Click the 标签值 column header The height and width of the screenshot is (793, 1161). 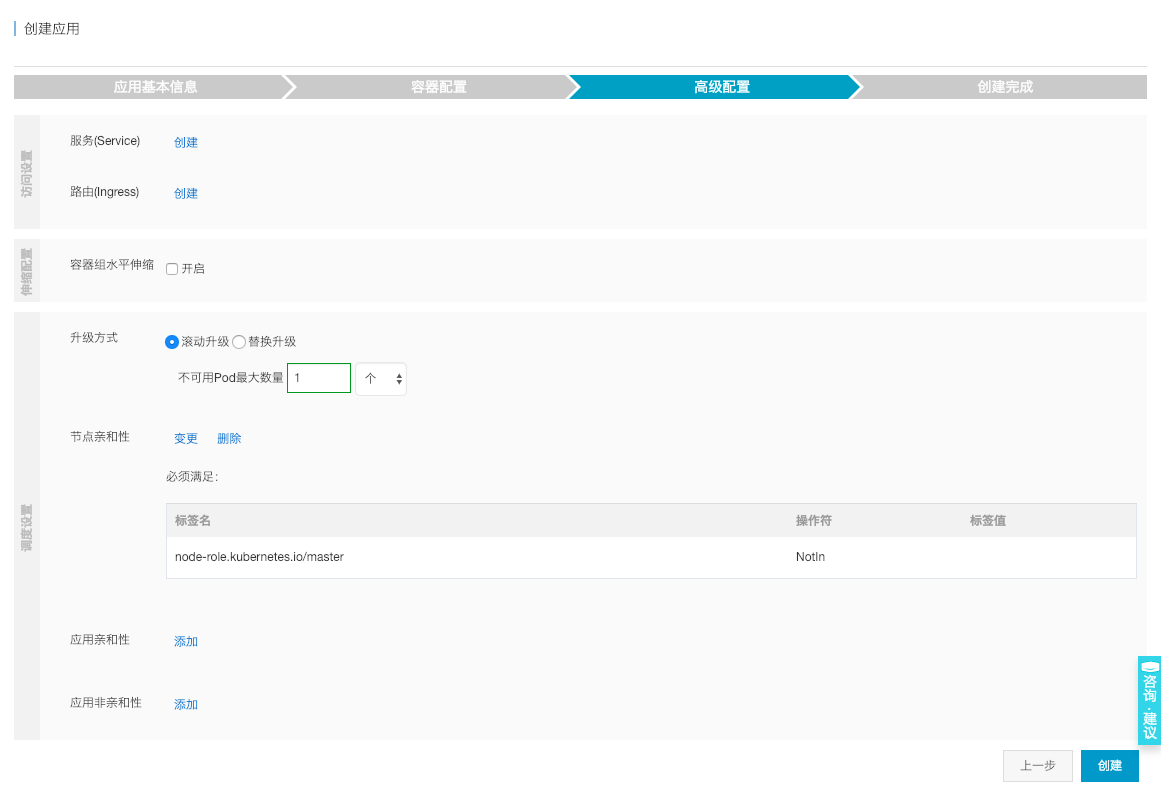point(988,521)
